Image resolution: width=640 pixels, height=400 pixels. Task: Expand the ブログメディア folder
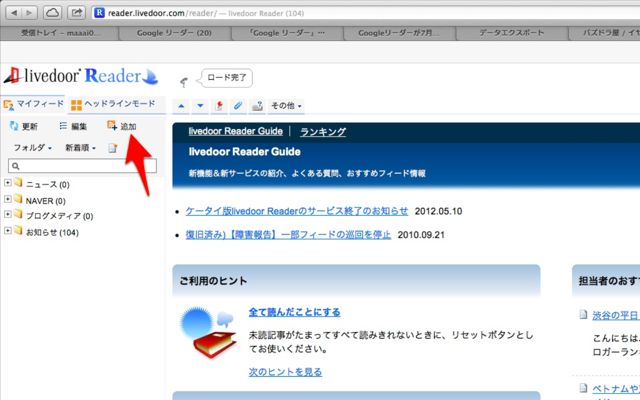click(x=7, y=214)
